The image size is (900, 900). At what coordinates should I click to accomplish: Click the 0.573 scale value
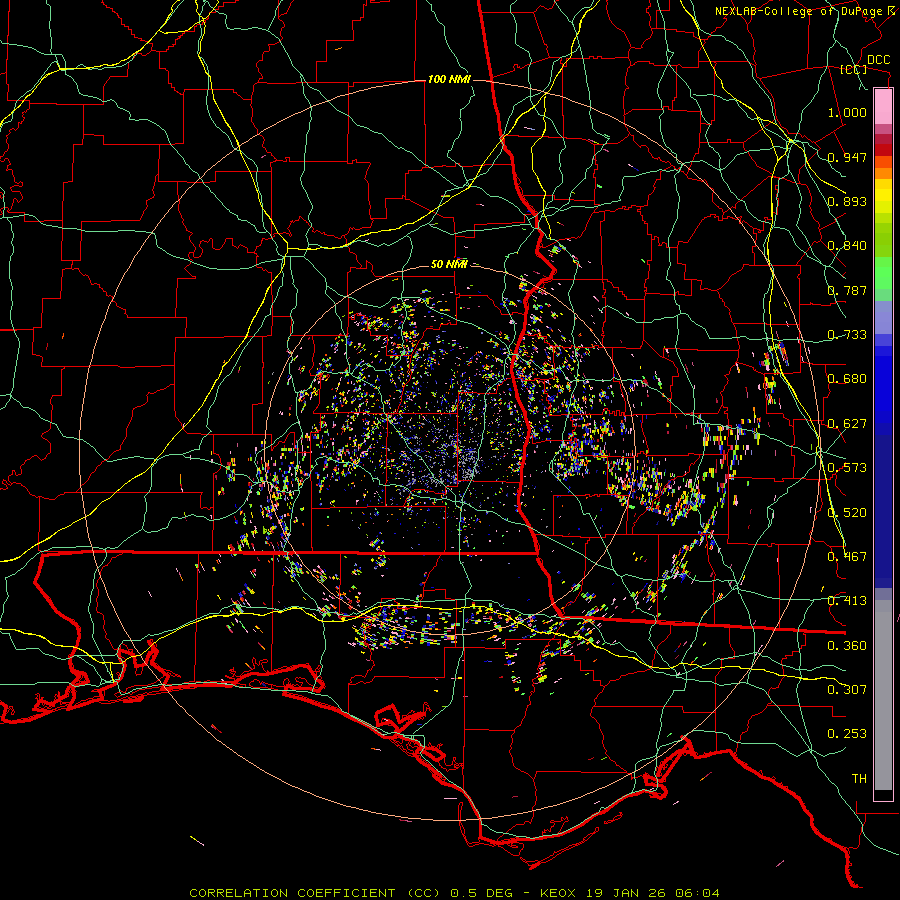847,468
